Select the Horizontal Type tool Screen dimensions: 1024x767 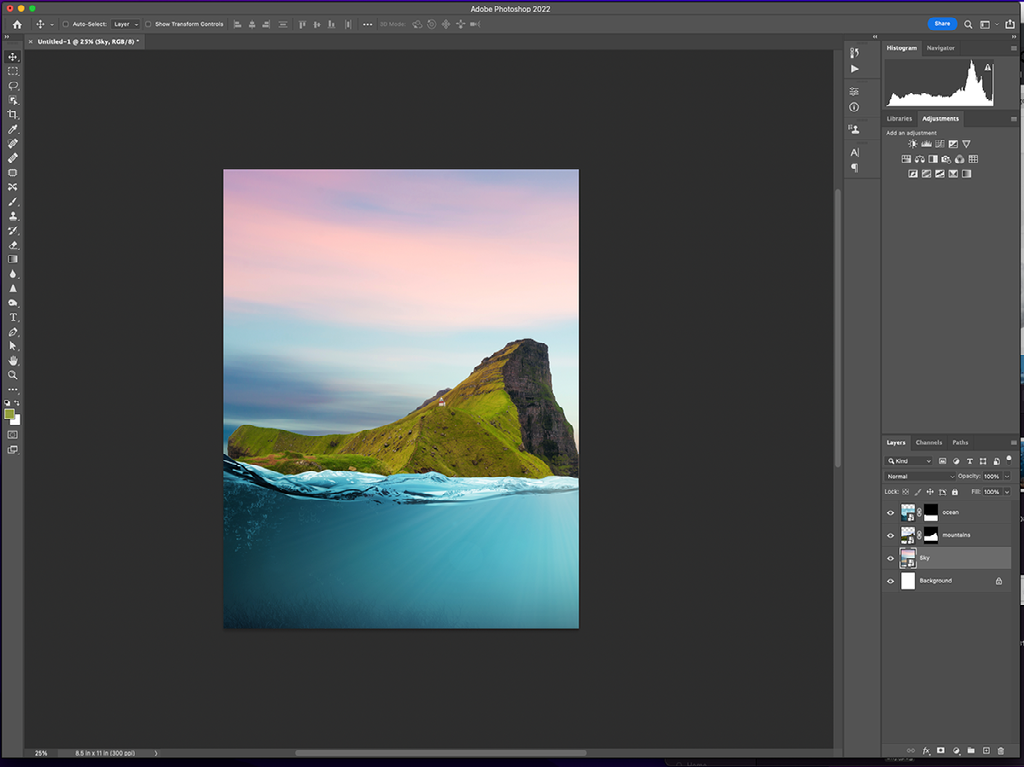click(13, 317)
